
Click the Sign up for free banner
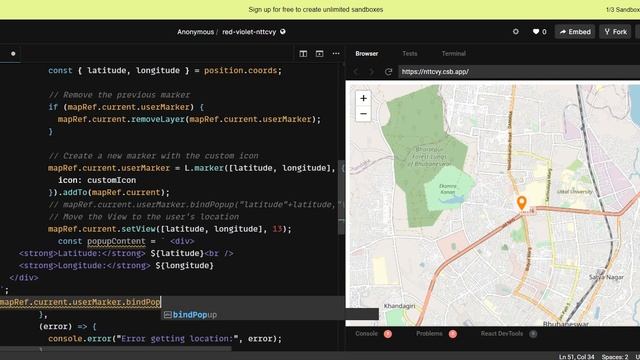coord(316,9)
